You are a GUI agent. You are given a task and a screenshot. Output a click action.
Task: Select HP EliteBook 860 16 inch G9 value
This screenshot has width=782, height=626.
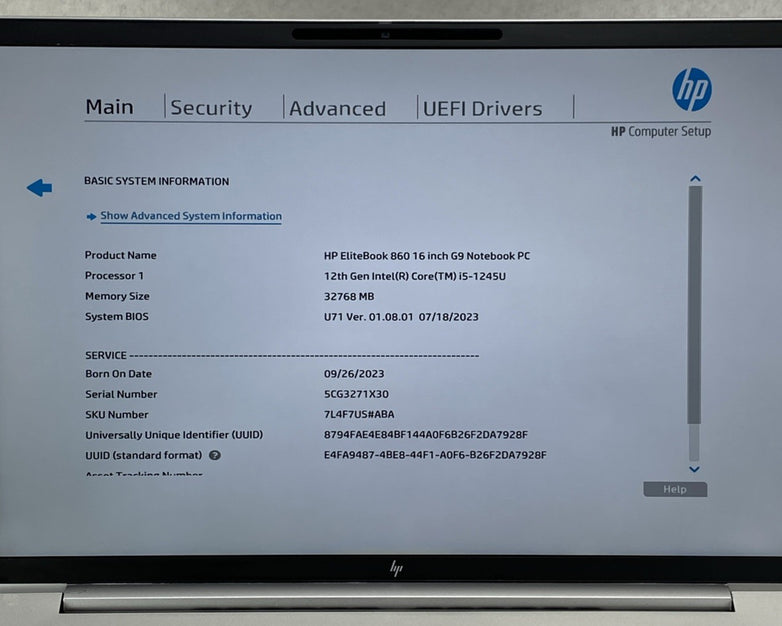tap(427, 256)
